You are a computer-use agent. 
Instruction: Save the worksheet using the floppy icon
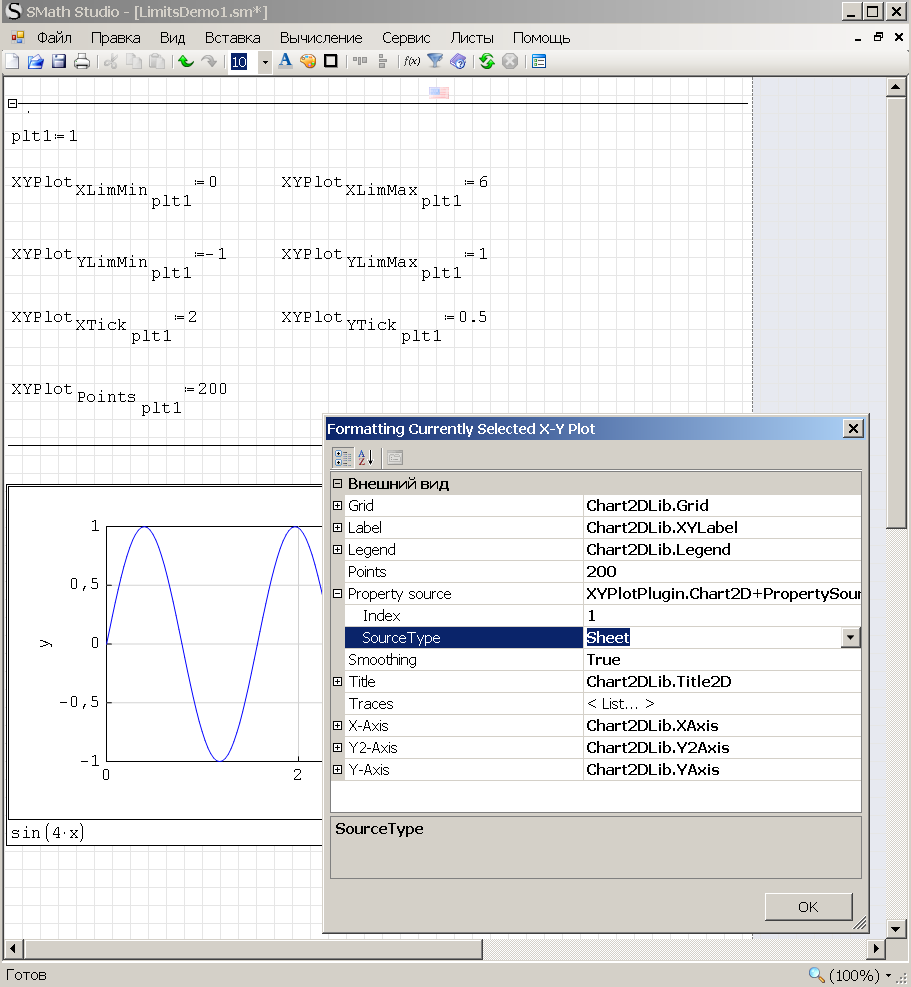click(59, 62)
